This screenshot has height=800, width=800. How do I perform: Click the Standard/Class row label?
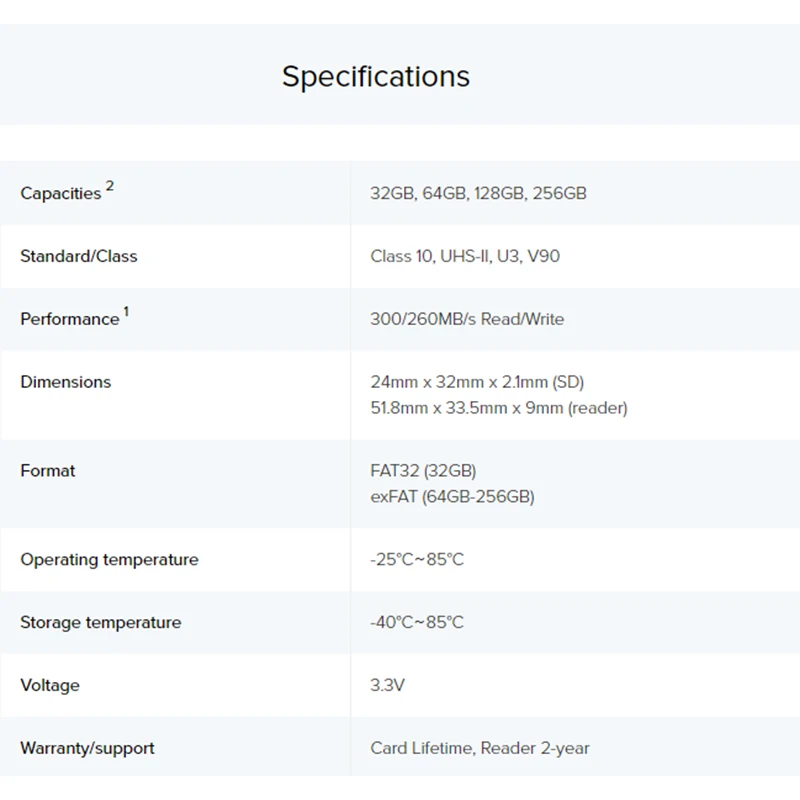coord(79,256)
